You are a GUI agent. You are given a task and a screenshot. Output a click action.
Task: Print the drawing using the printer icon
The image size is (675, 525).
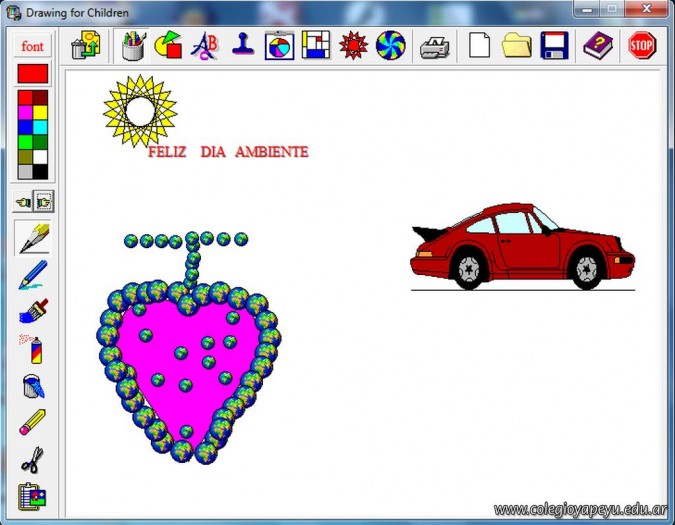tap(435, 45)
